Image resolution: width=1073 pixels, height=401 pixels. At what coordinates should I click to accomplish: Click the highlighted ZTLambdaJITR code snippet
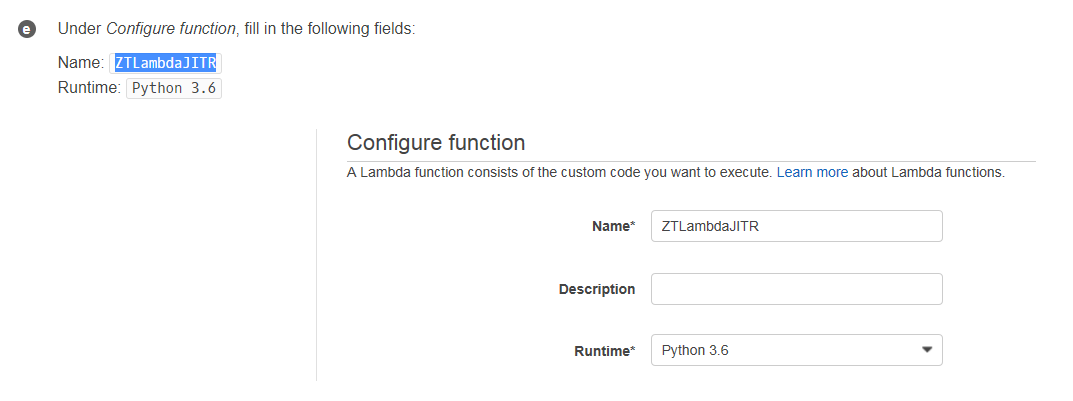click(x=166, y=63)
